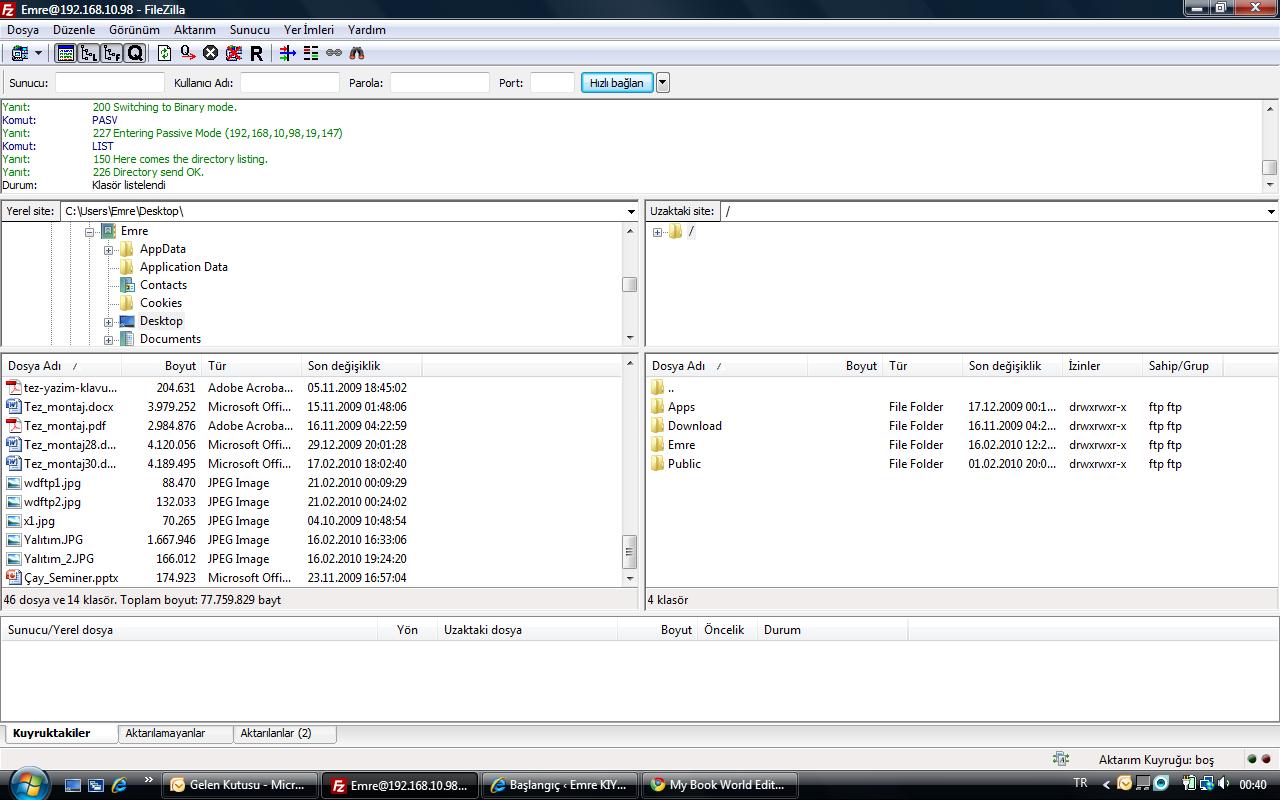The image size is (1280, 800).
Task: Expand the Documents tree node
Action: click(108, 339)
